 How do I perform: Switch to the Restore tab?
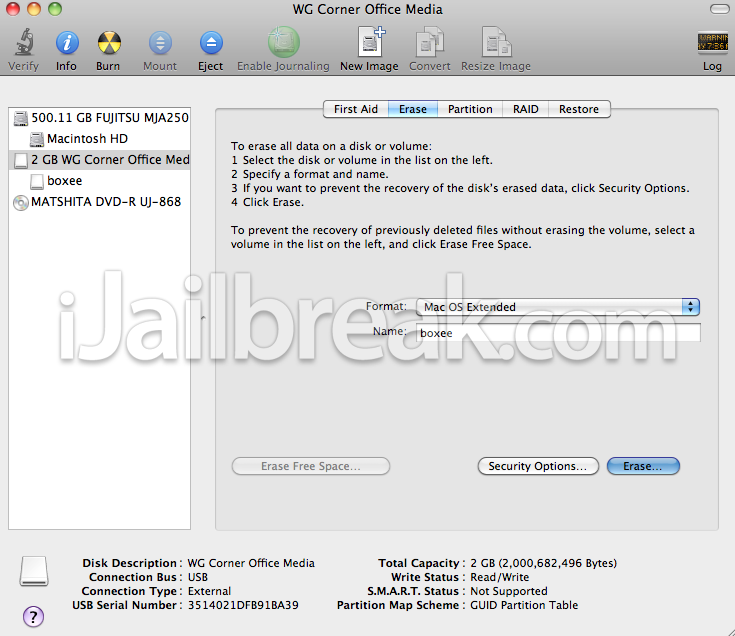pos(579,109)
